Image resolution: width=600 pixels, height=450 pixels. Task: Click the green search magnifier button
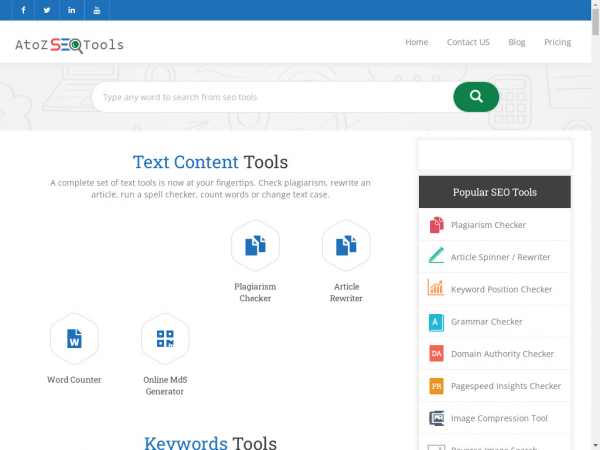[476, 97]
